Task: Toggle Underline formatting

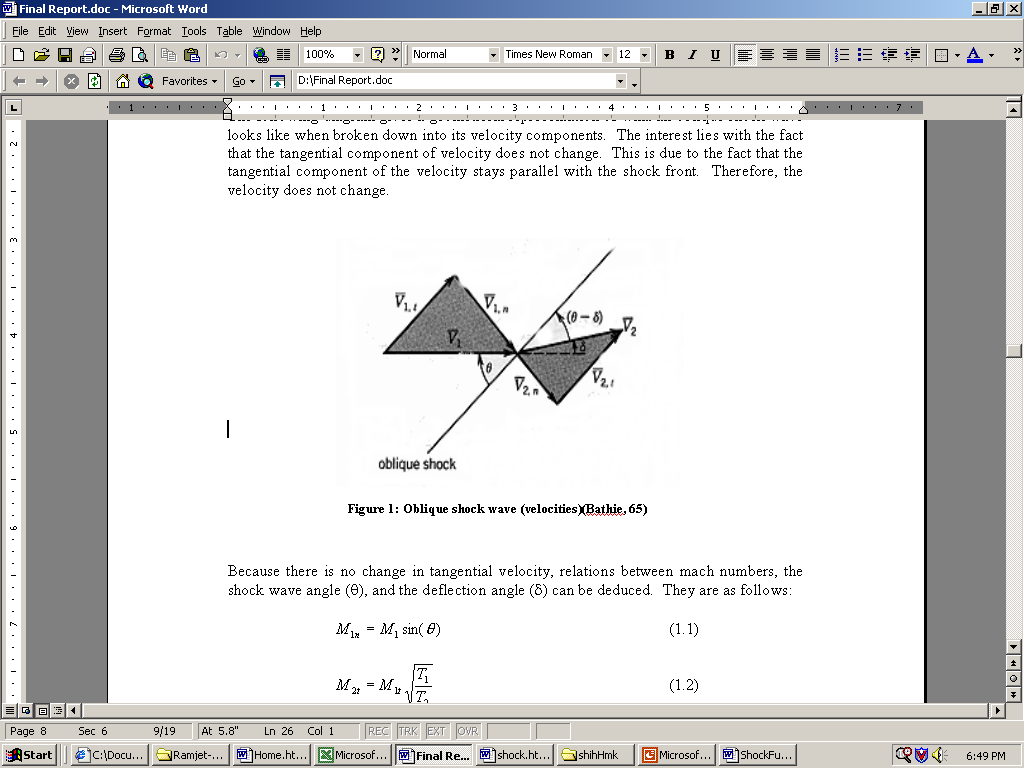Action: [x=715, y=55]
